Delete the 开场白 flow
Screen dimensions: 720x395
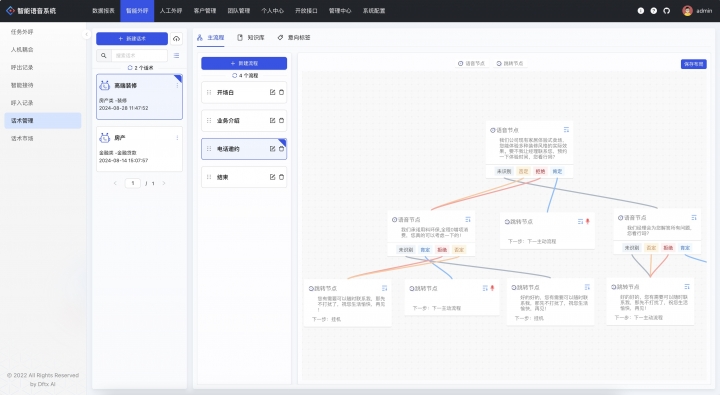coord(281,92)
